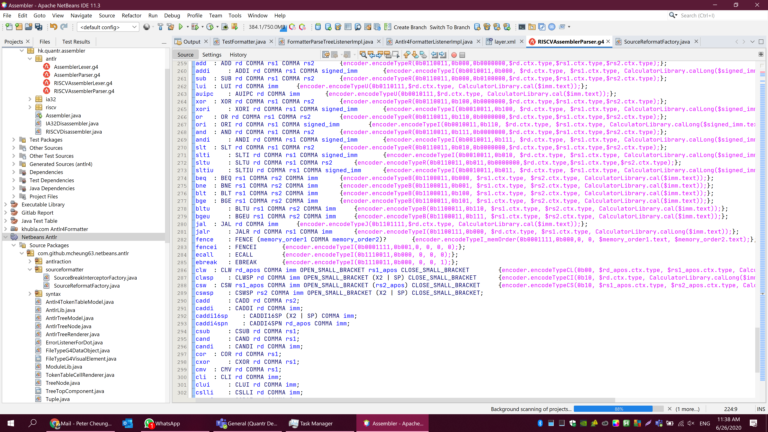Open the Refactor menu
This screenshot has width=768, height=432.
pyautogui.click(x=131, y=16)
